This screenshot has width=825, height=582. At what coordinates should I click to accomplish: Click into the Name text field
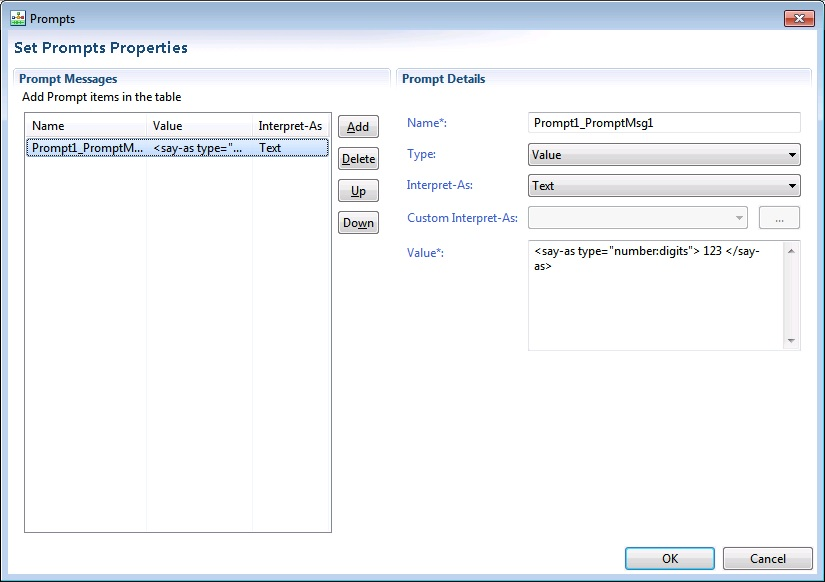[663, 123]
